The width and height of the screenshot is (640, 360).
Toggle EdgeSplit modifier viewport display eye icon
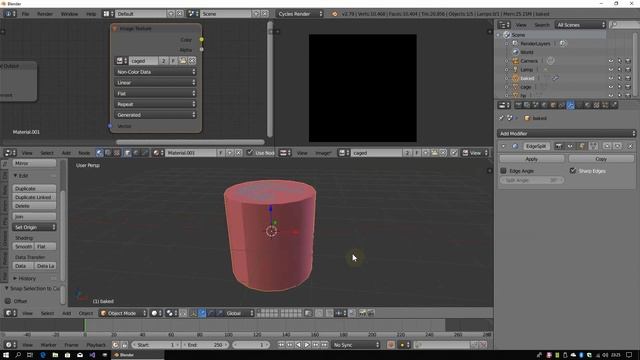pyautogui.click(x=570, y=146)
